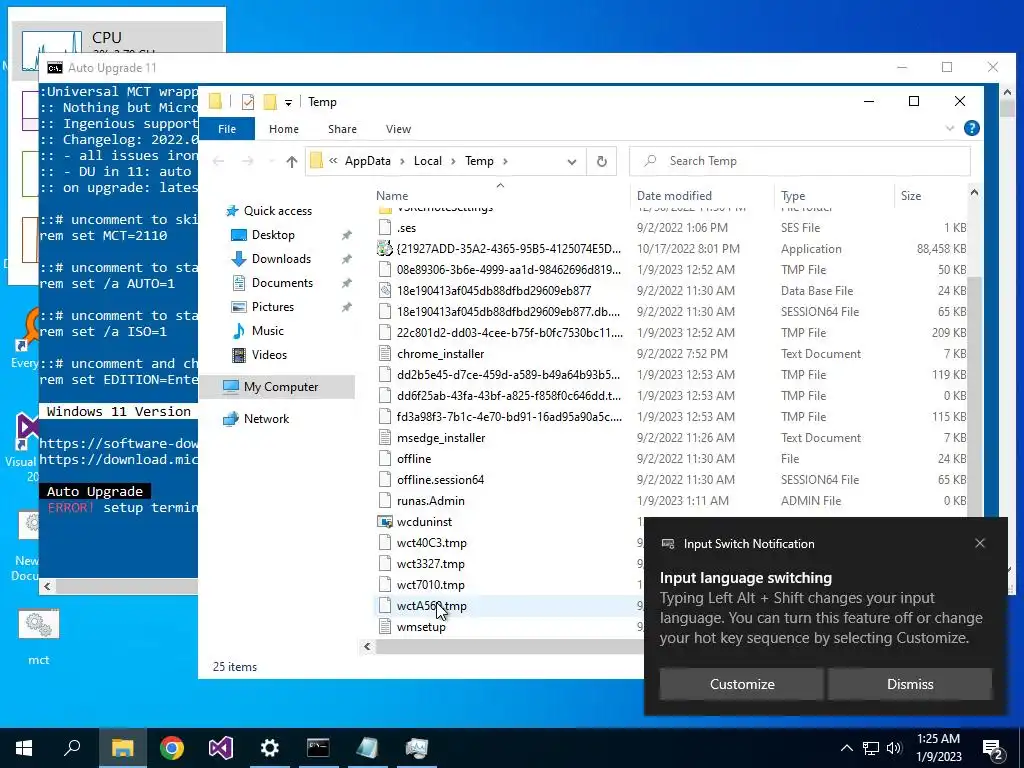Click the Forward navigation arrow
This screenshot has height=768, width=1024.
click(248, 161)
